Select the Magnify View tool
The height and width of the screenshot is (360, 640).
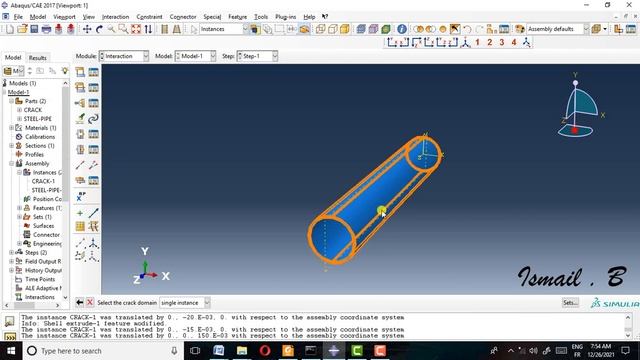point(111,29)
